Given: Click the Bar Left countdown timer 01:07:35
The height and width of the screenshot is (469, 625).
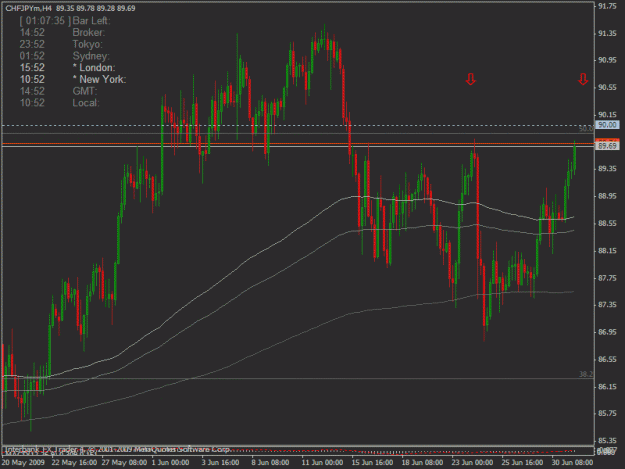Looking at the screenshot, I should [45, 21].
